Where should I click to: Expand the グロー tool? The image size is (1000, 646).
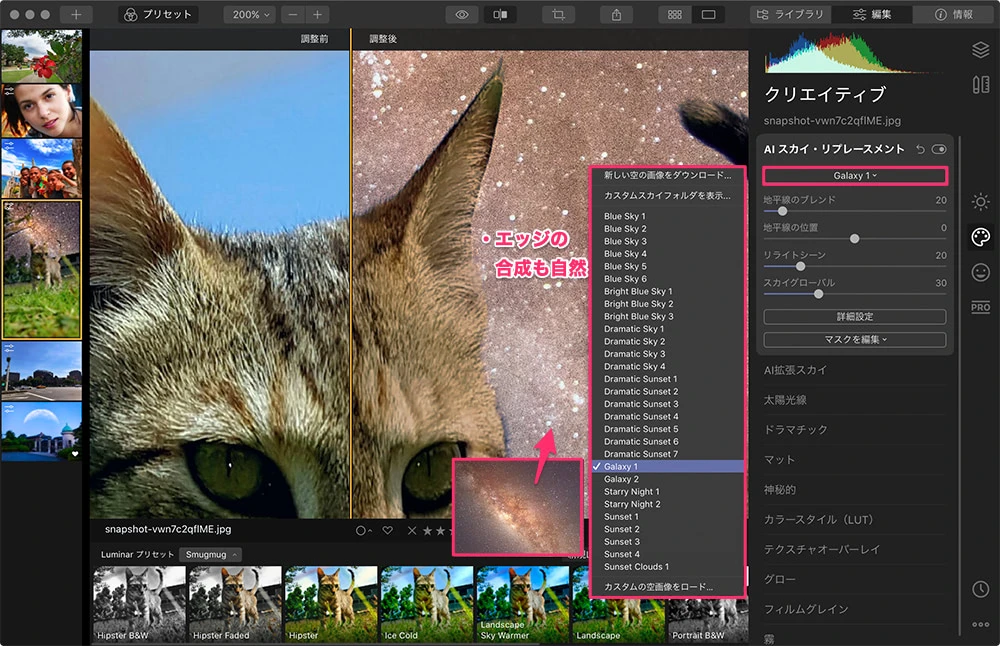[x=779, y=579]
